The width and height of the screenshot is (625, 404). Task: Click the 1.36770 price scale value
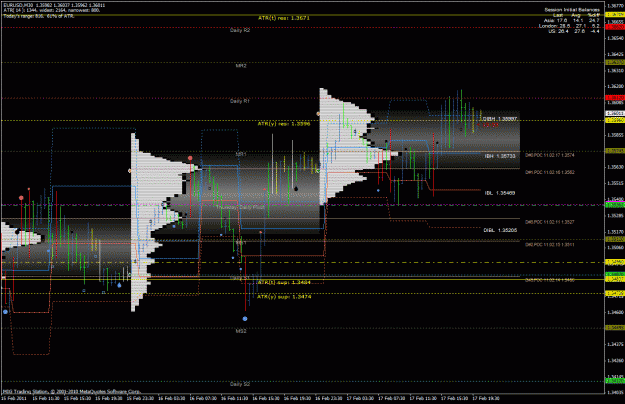[615, 6]
